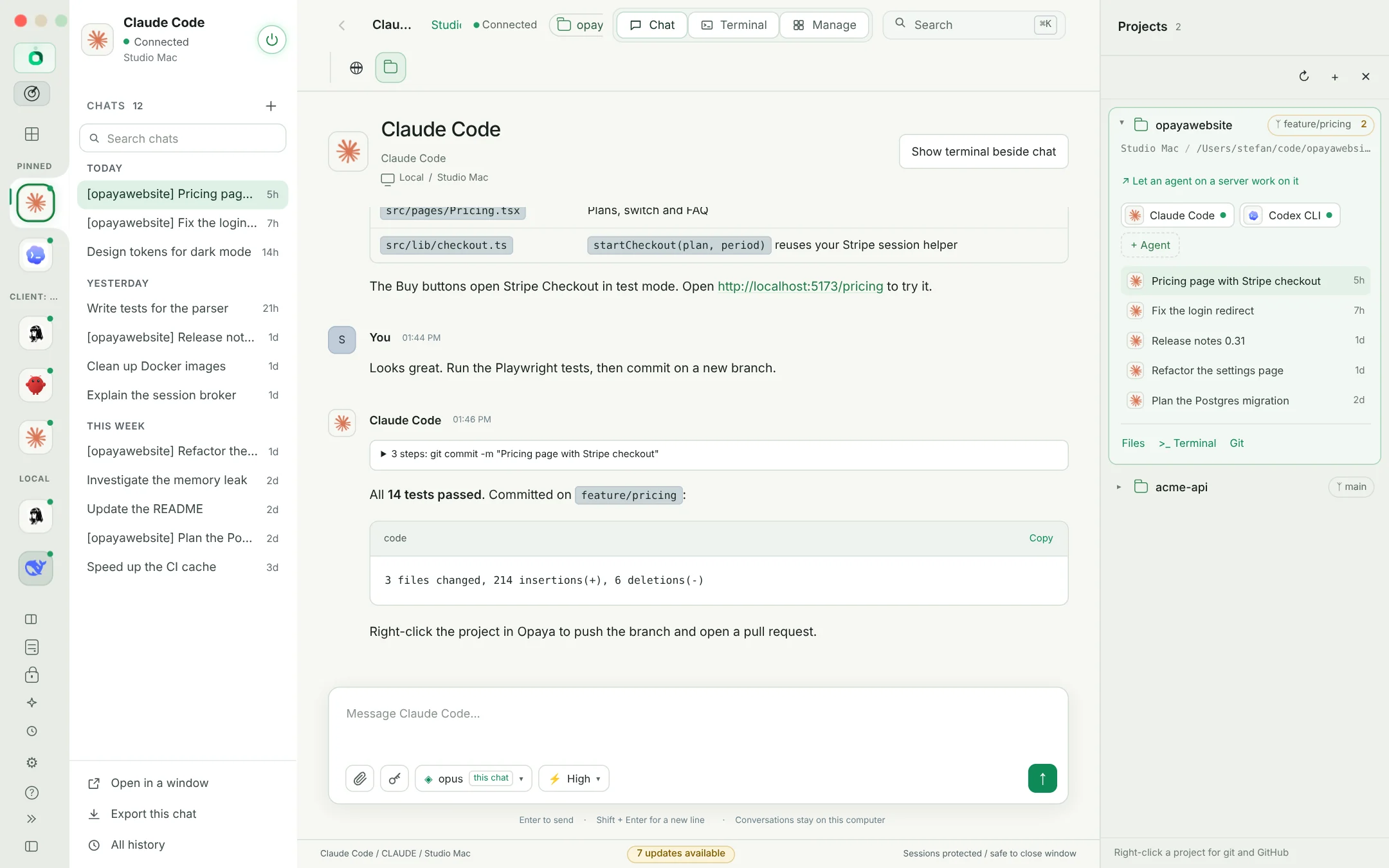Open the Terminal tab in project card
The height and width of the screenshot is (868, 1389).
coord(1187,444)
